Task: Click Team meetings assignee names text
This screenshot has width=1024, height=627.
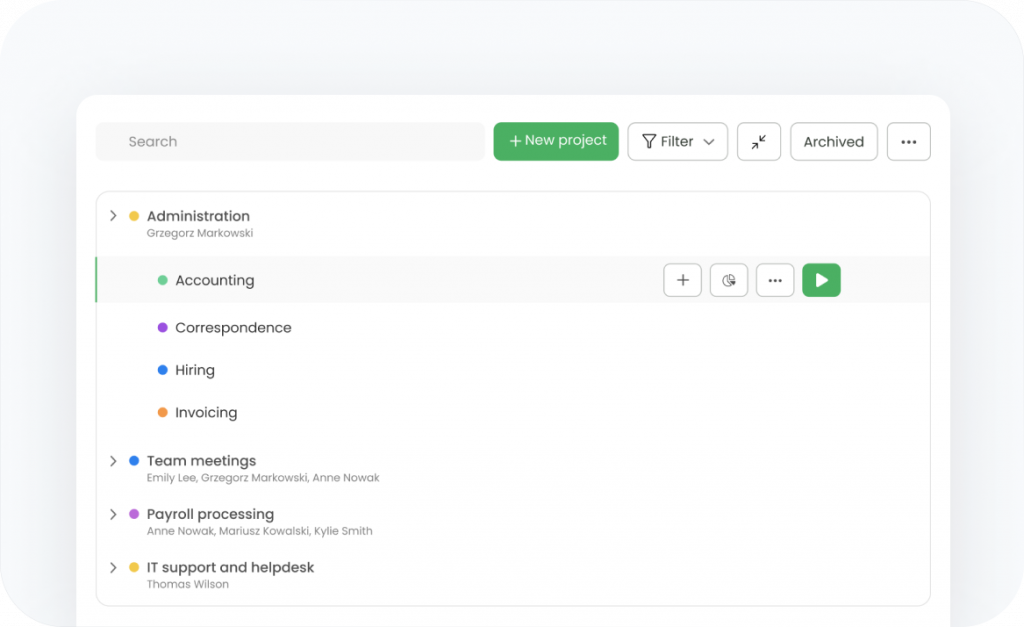Action: point(263,478)
